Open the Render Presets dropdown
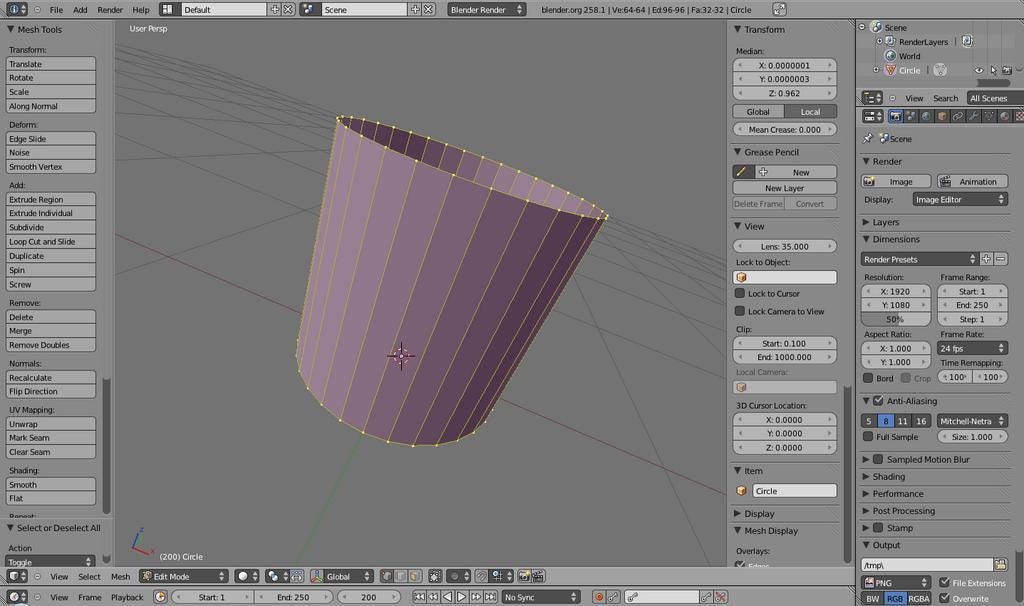1024x606 pixels. pyautogui.click(x=919, y=259)
